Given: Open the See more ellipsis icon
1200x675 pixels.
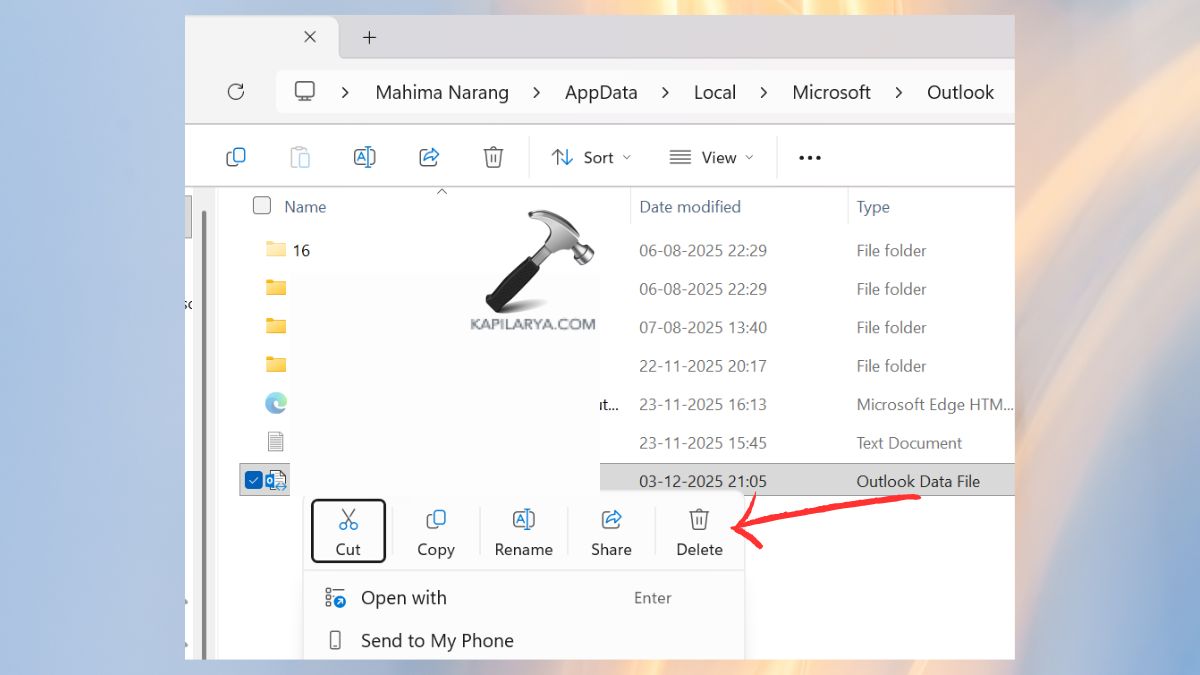Looking at the screenshot, I should point(809,157).
